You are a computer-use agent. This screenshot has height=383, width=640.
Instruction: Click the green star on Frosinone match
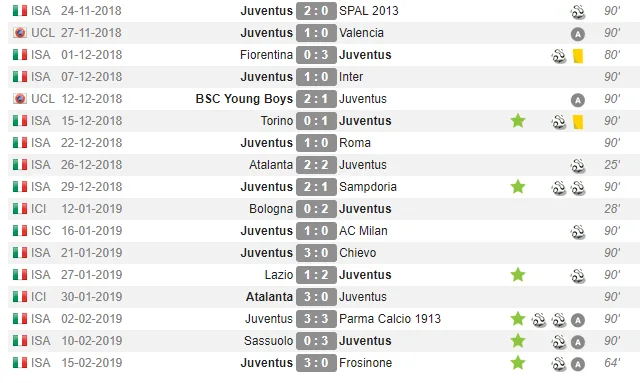pos(518,363)
